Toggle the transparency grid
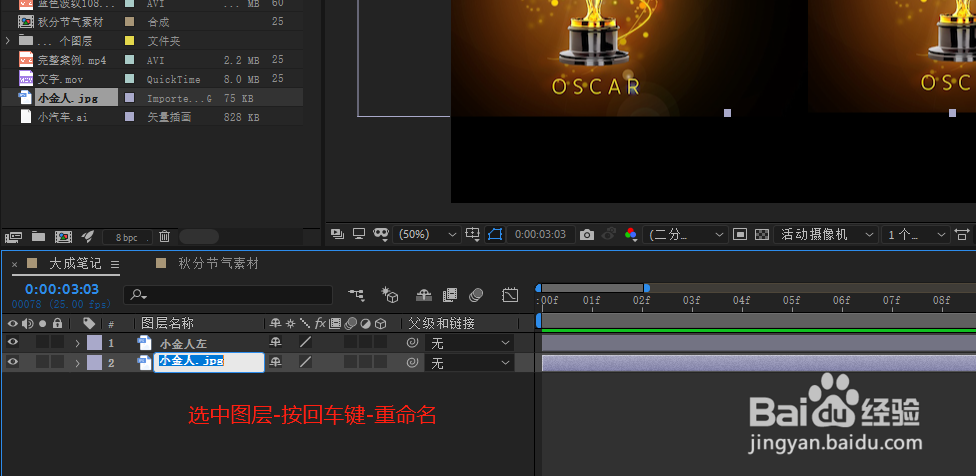 pyautogui.click(x=762, y=235)
